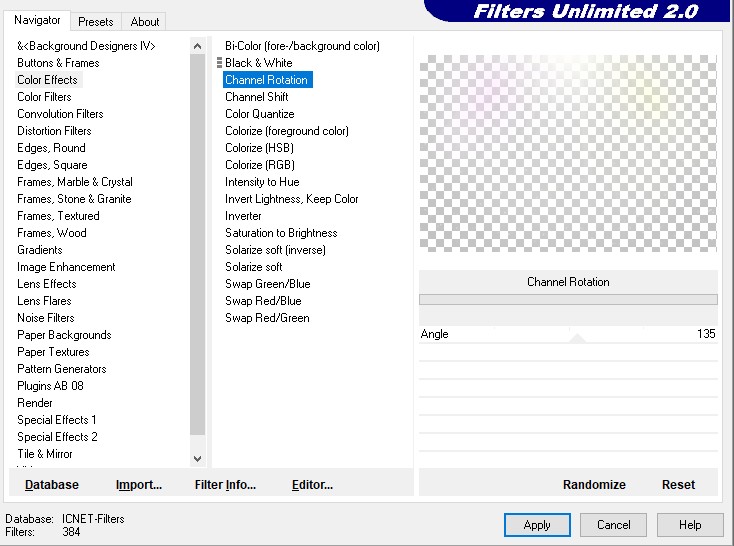Viewport: 734px width, 546px height.
Task: Select the Convolution Filters category
Action: click(60, 114)
